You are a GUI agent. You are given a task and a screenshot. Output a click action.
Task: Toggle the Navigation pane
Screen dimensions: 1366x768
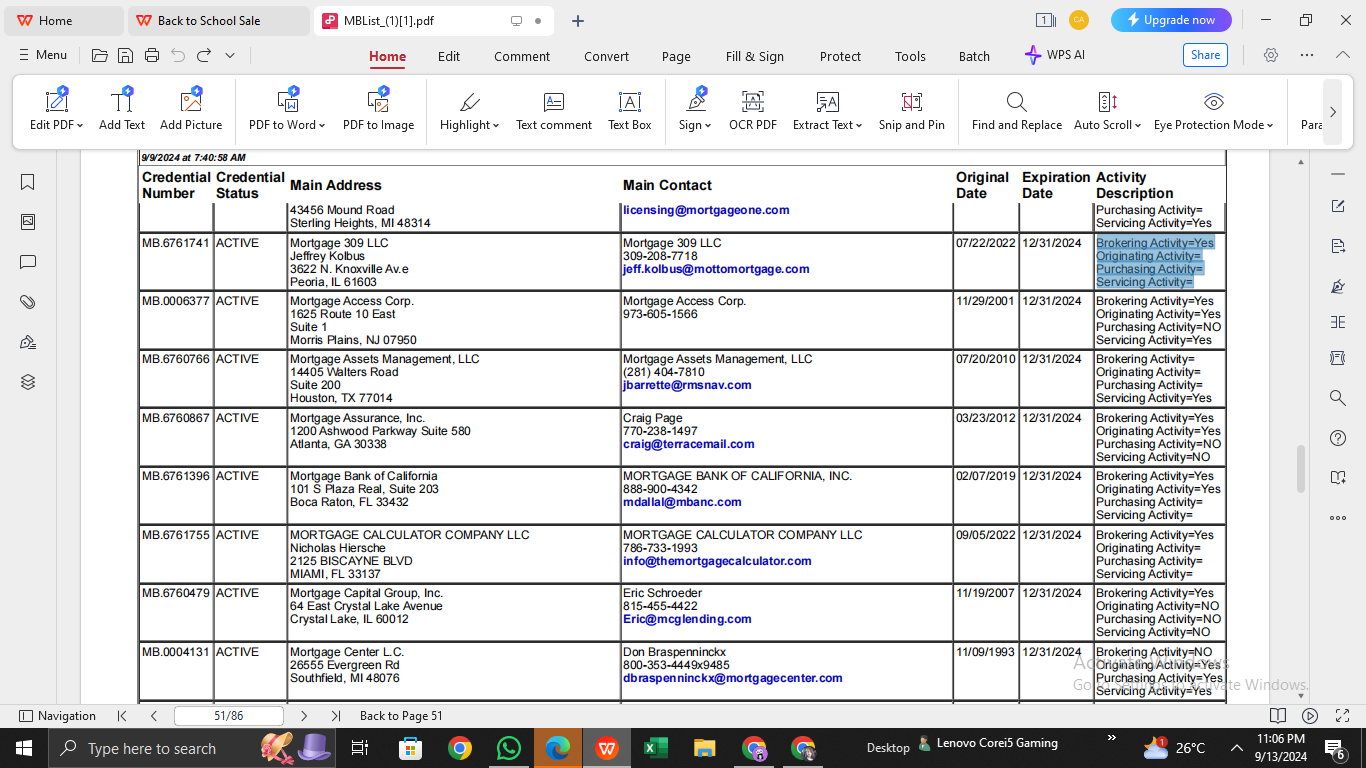coord(58,716)
